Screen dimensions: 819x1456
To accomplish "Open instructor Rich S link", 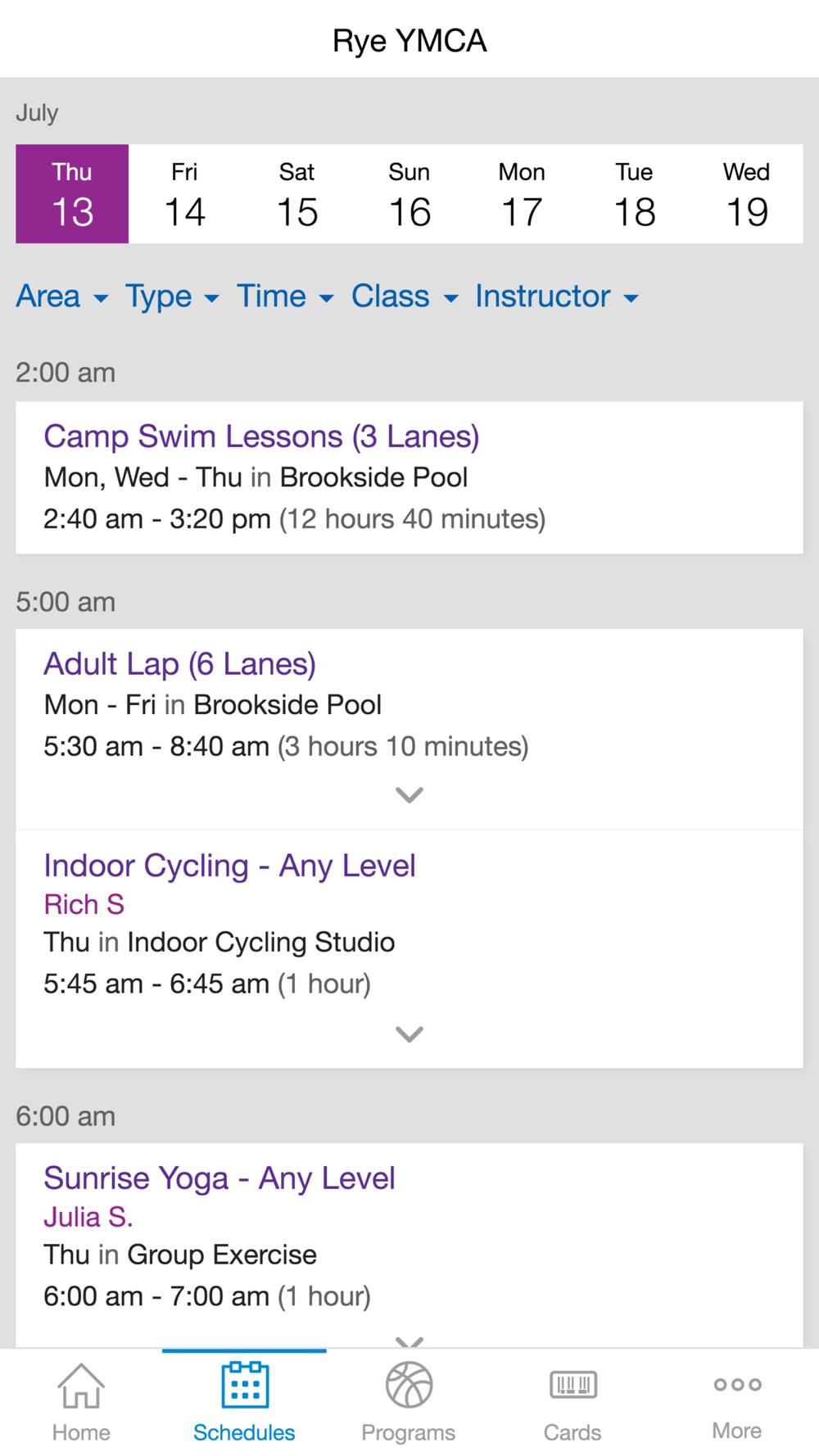I will (84, 904).
